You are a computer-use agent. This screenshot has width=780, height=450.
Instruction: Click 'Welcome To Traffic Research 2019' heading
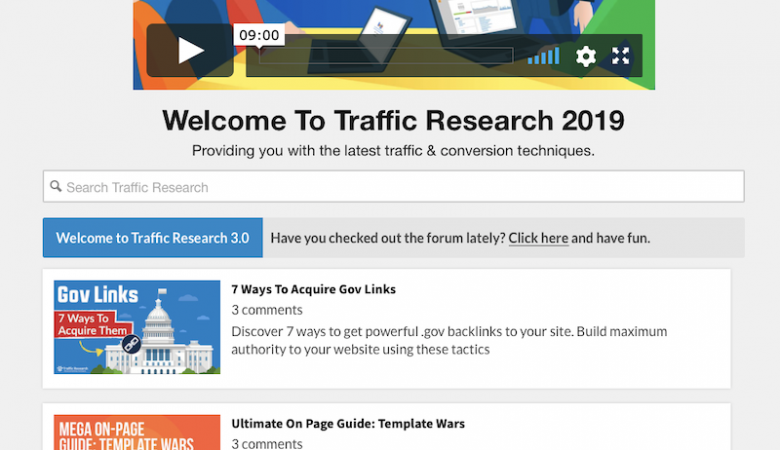393,120
